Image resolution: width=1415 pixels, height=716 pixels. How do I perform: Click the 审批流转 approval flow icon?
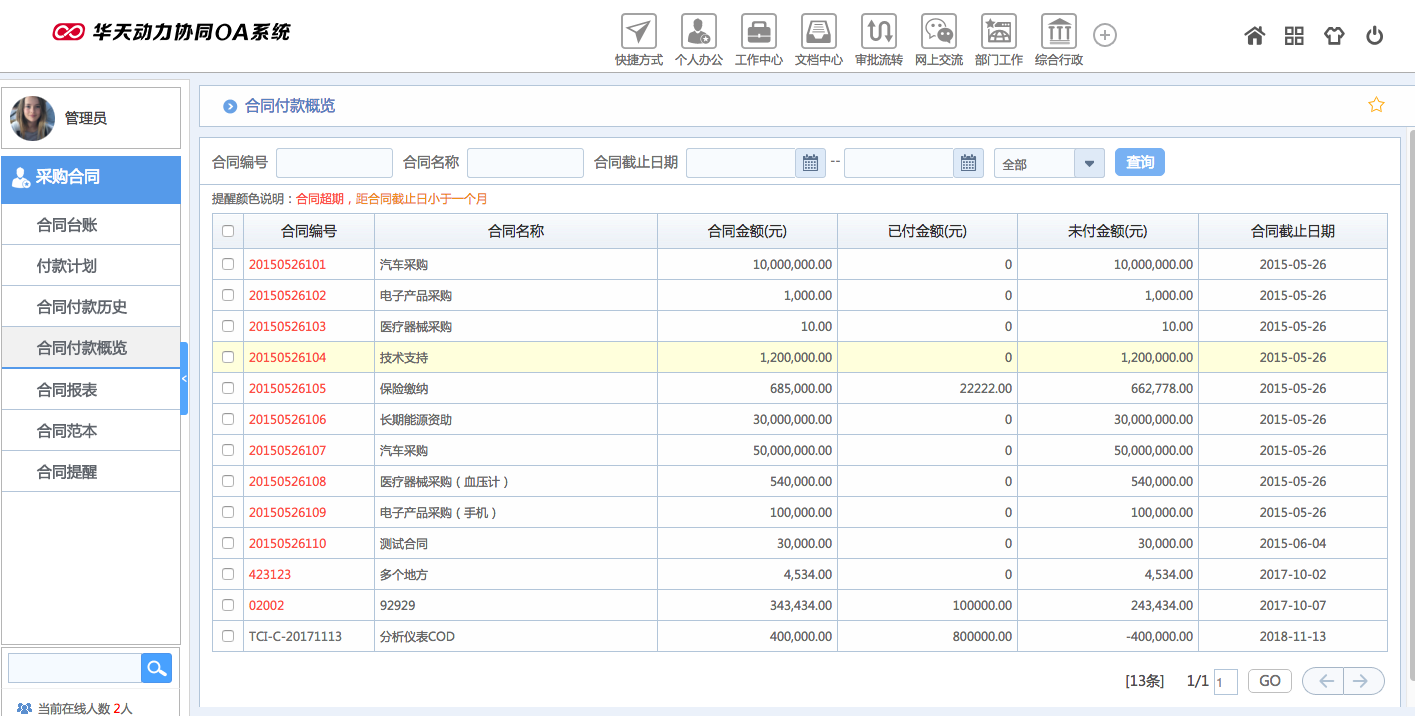[x=879, y=32]
